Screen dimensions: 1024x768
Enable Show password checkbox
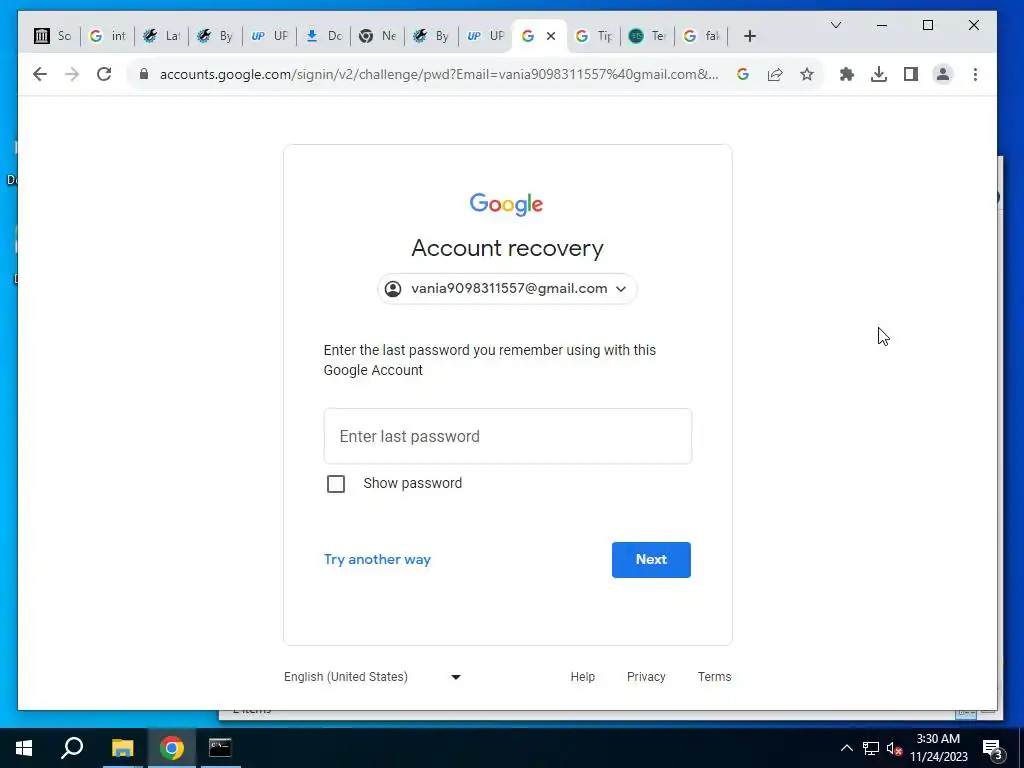pyautogui.click(x=336, y=484)
